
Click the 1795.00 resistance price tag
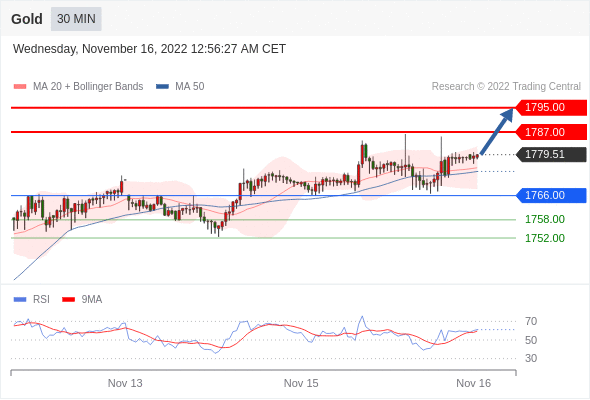[551, 108]
